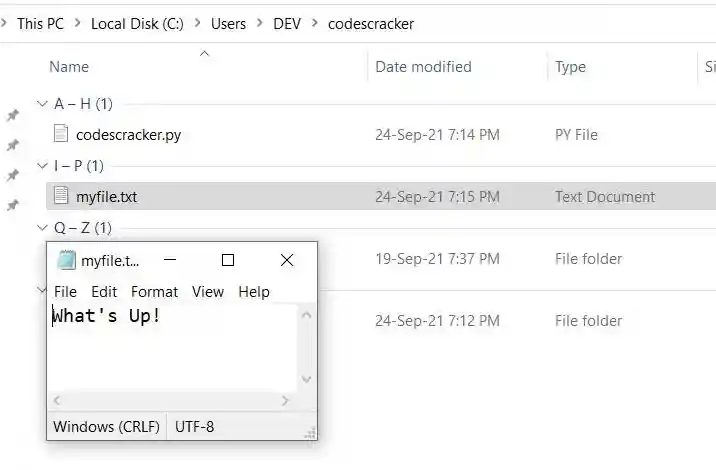The image size is (716, 470).
Task: Open the Notepad View menu
Action: coord(208,292)
